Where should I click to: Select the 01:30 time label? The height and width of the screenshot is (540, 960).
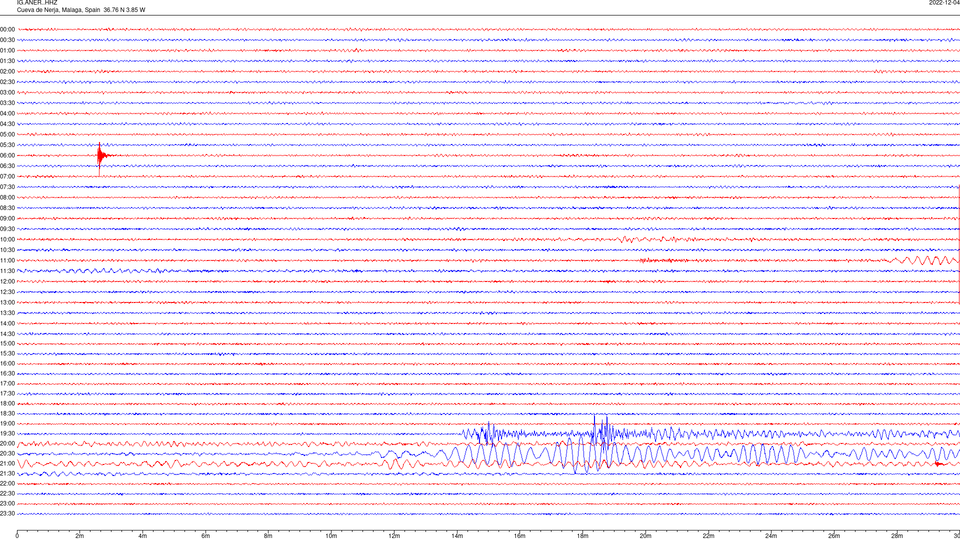point(7,61)
